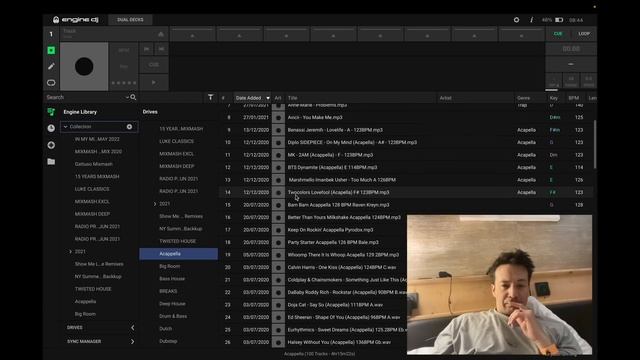This screenshot has width=640, height=360.
Task: Sort by the Title column header
Action: coord(292,98)
